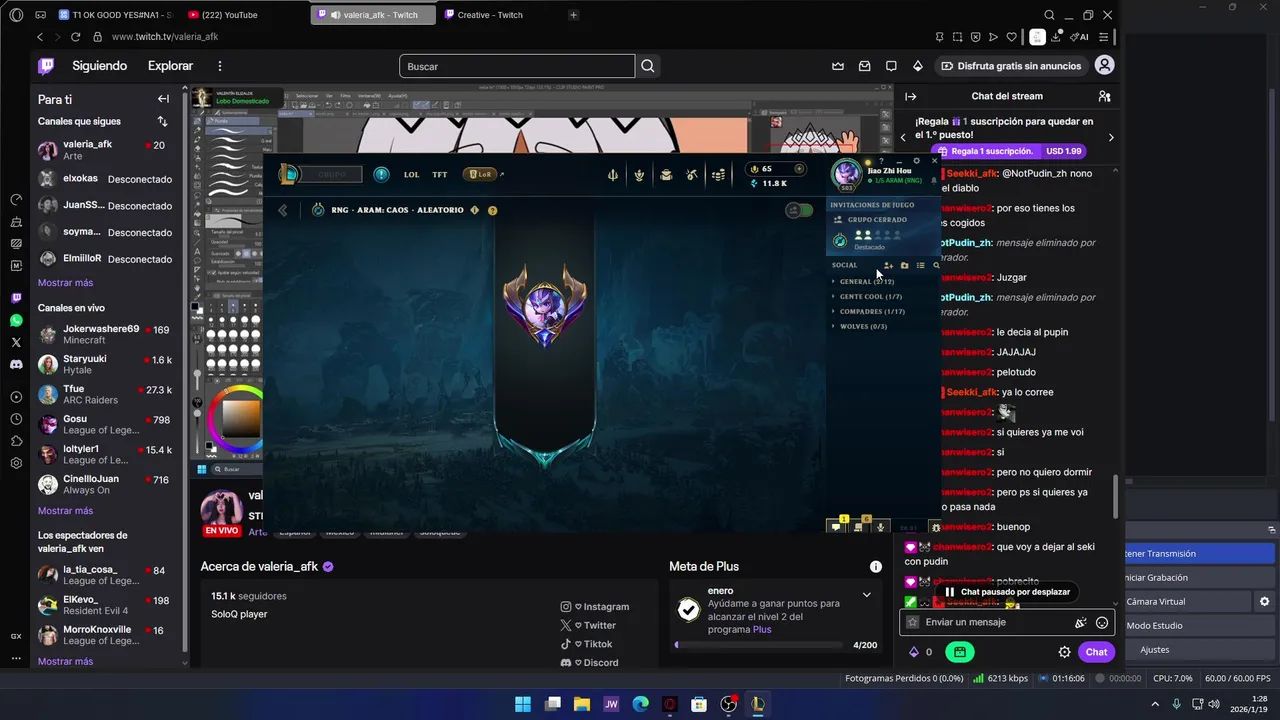
Task: Open the Twitch notifications inbox icon
Action: (x=865, y=66)
